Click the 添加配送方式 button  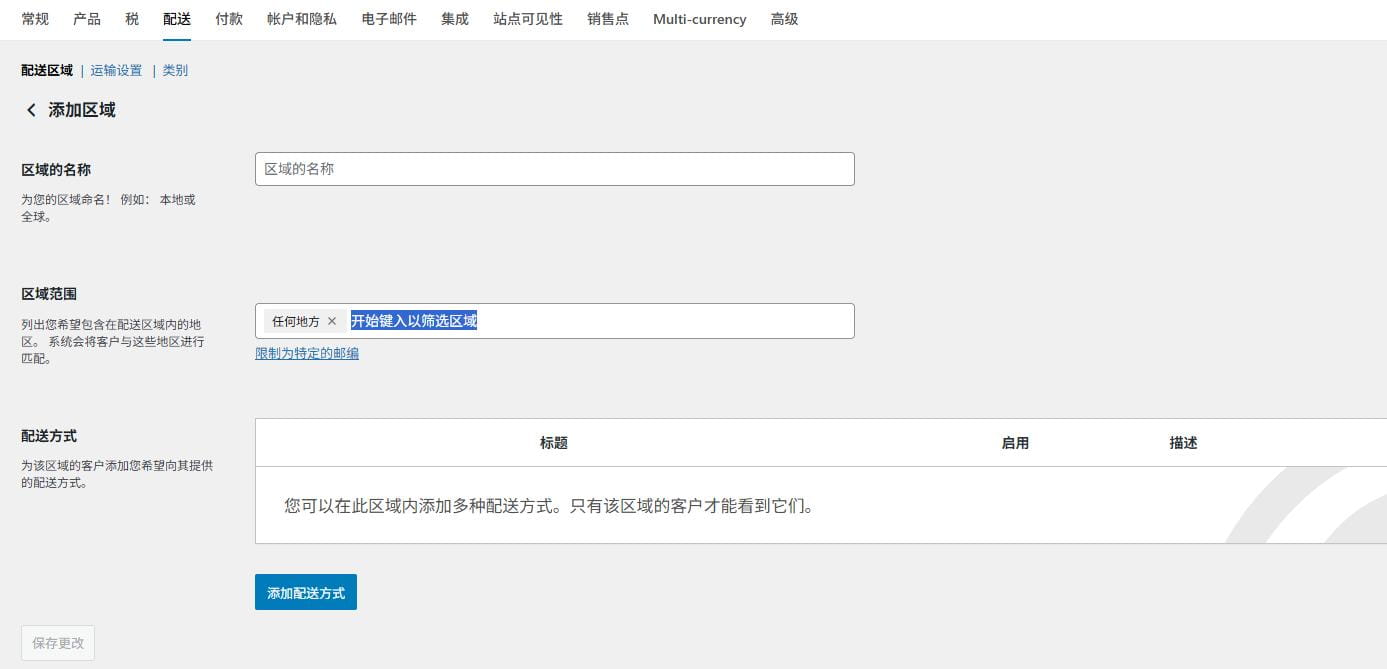click(305, 592)
